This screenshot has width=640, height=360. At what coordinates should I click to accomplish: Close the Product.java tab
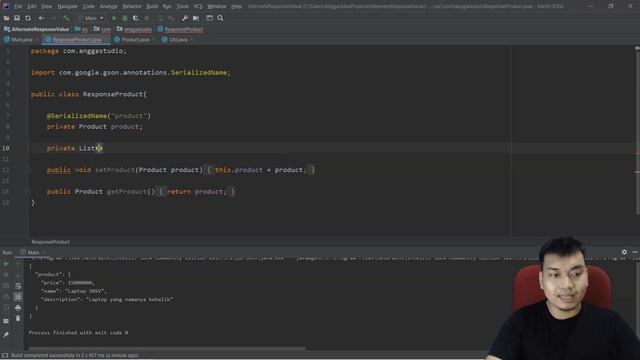coord(153,40)
